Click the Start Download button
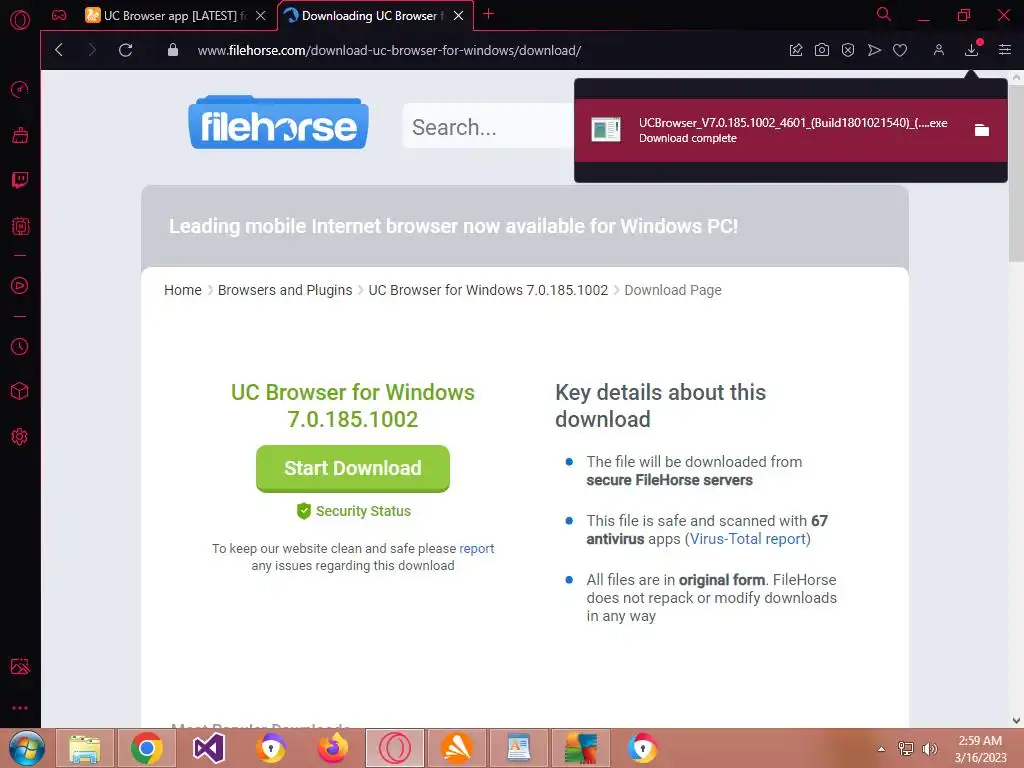 tap(353, 468)
